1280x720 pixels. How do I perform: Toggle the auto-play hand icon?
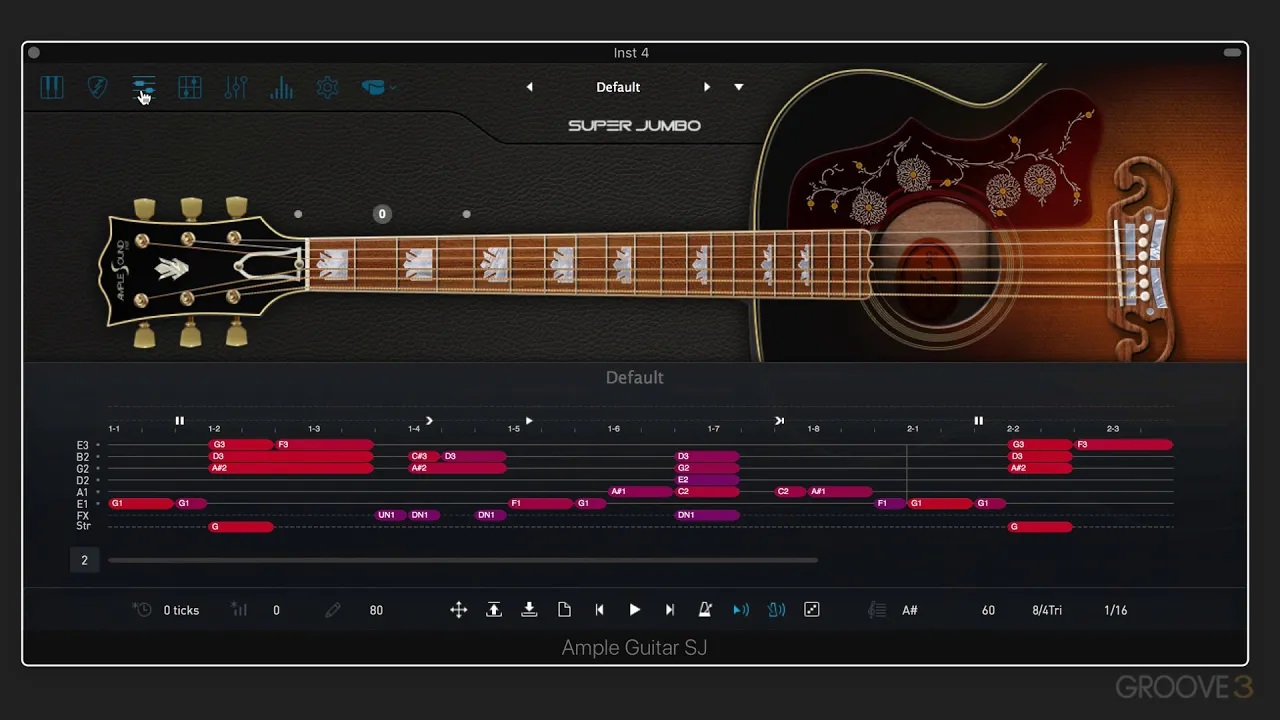point(777,610)
